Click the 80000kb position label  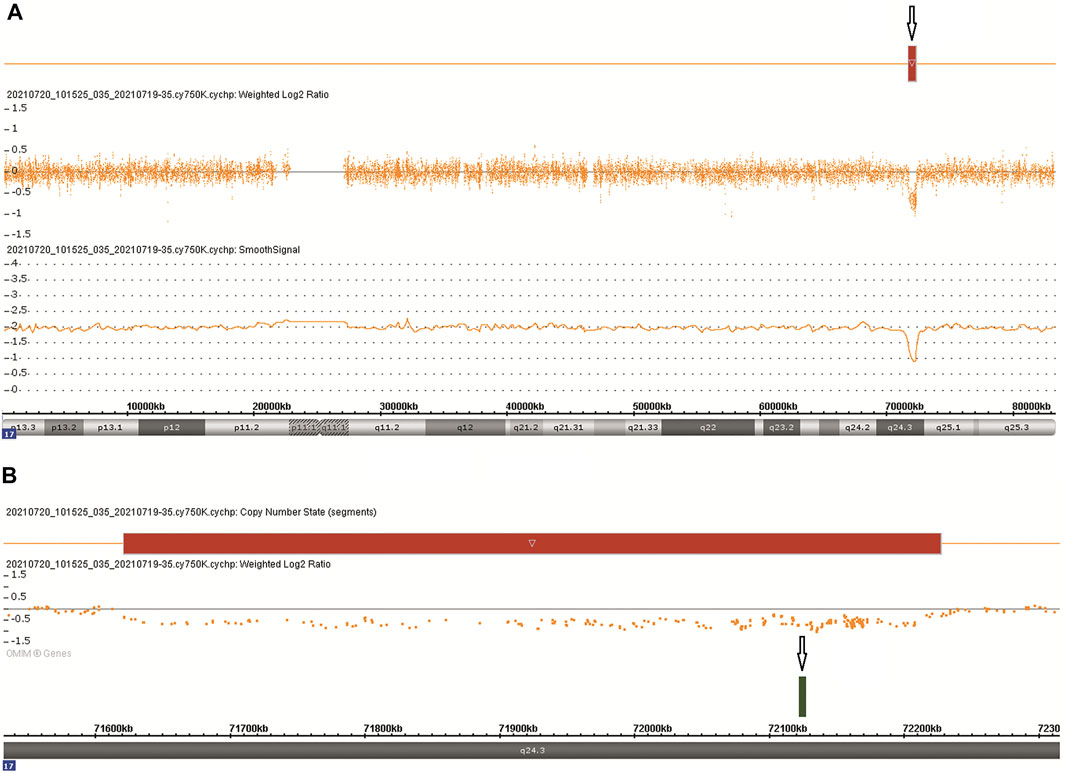(x=1031, y=406)
